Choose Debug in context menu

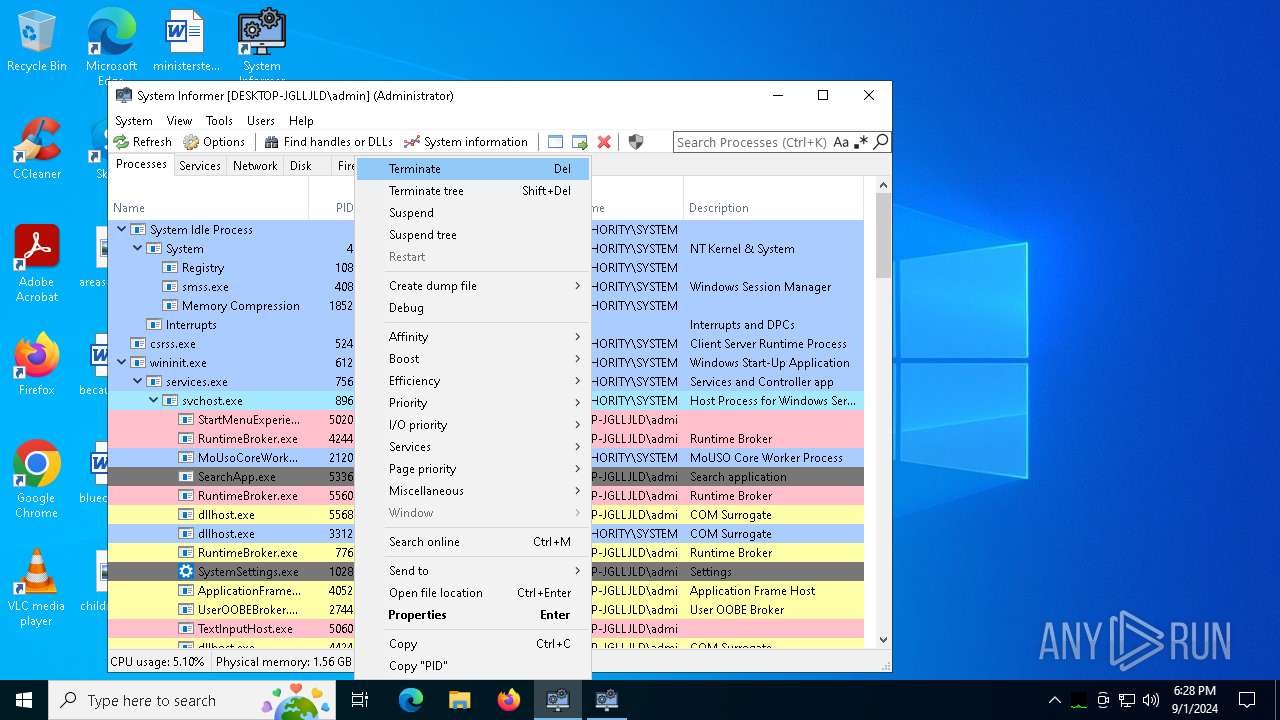473,308
